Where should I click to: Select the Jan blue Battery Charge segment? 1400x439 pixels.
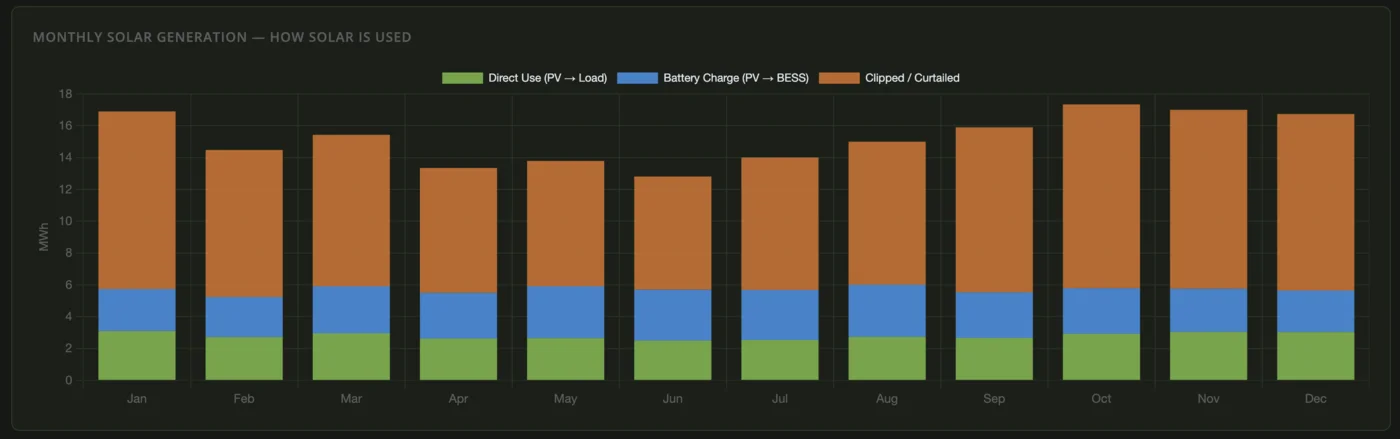coord(137,310)
